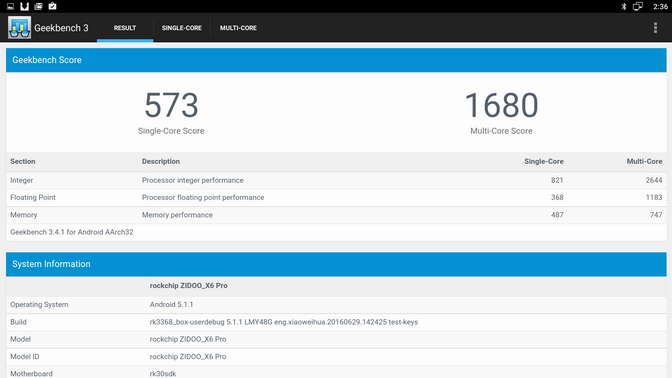Click the rk3368_box-userdebug build string
Viewport: 672px width, 378px height.
click(x=284, y=322)
